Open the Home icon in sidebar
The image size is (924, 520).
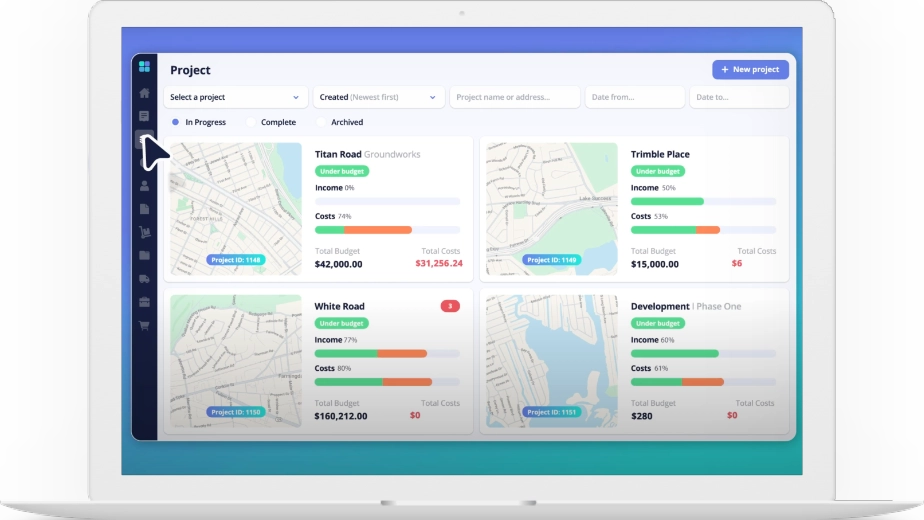(144, 93)
